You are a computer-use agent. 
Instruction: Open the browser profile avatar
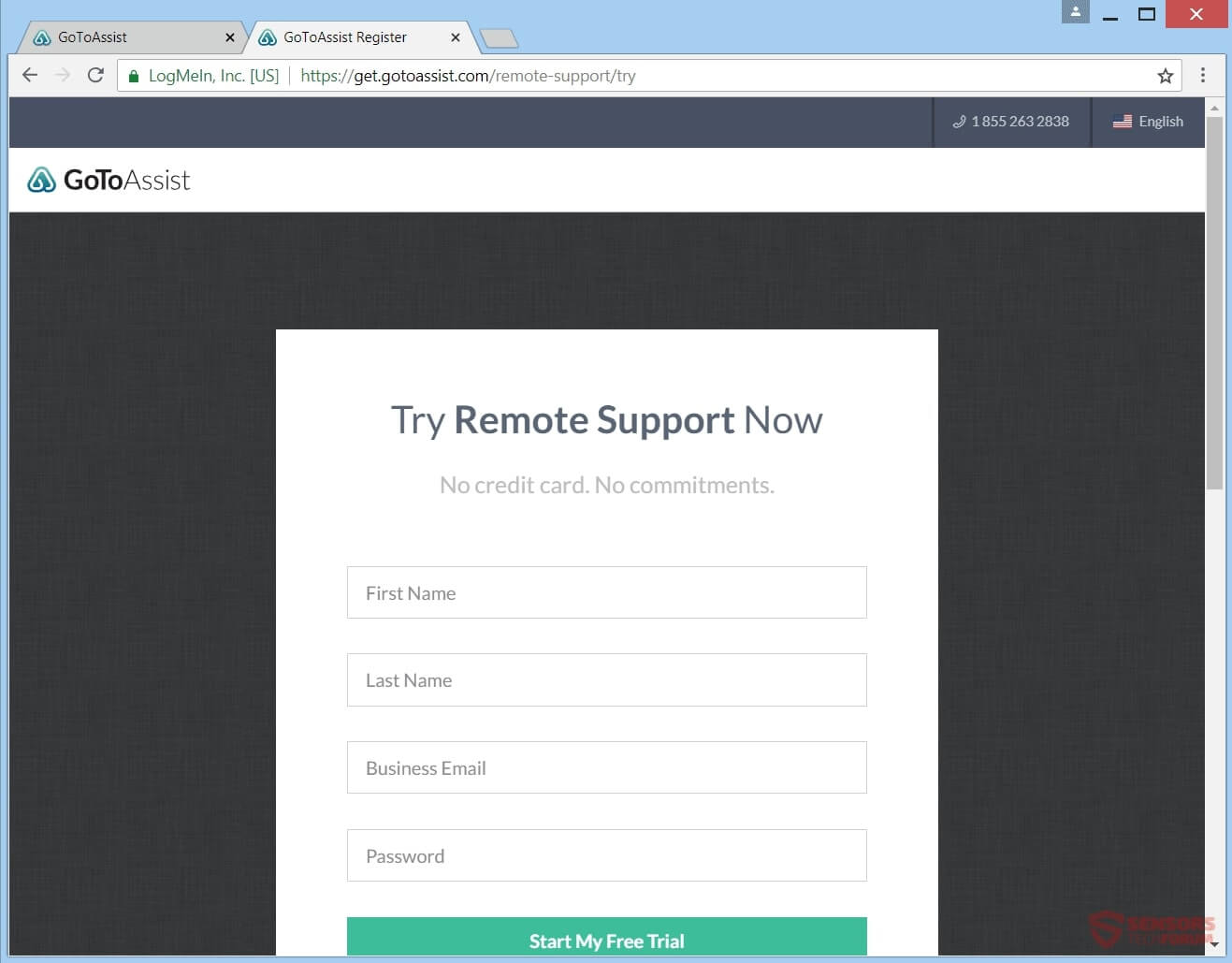(1074, 12)
